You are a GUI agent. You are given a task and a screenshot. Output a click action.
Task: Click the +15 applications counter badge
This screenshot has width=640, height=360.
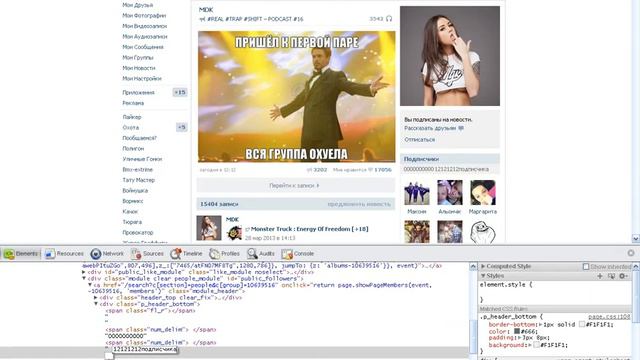(180, 93)
